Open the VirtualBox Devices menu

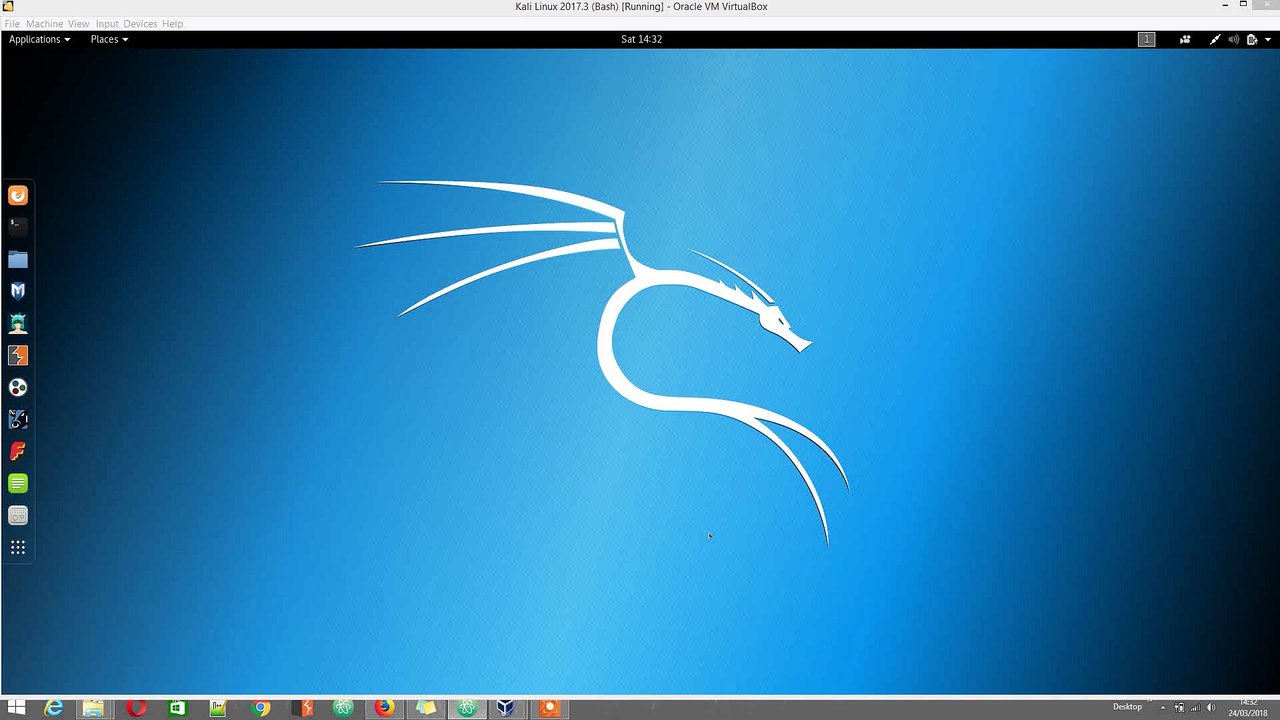(x=140, y=24)
